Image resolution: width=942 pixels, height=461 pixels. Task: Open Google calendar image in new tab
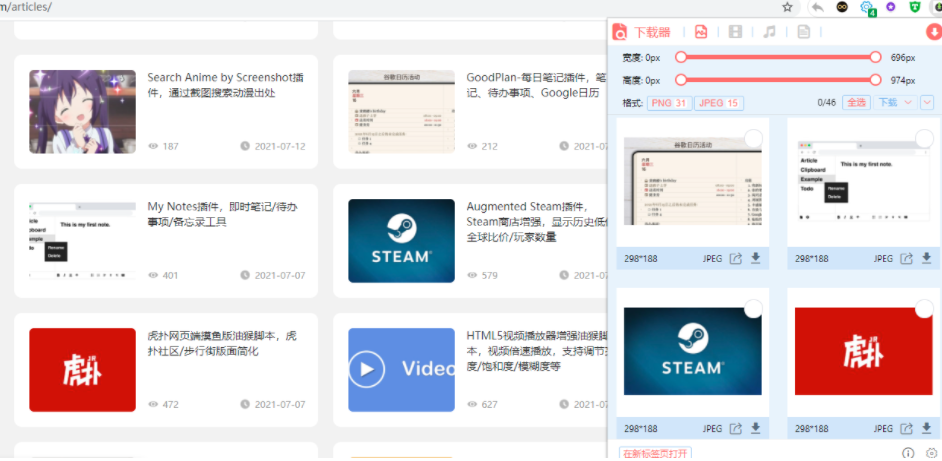[x=736, y=258]
